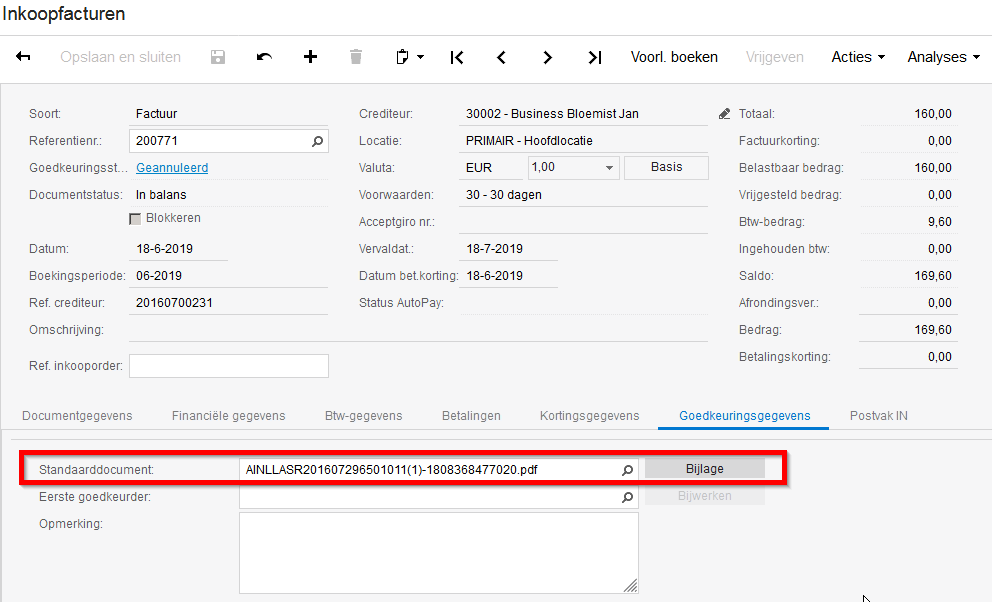Click the Bijlage button
992x602 pixels.
point(704,468)
